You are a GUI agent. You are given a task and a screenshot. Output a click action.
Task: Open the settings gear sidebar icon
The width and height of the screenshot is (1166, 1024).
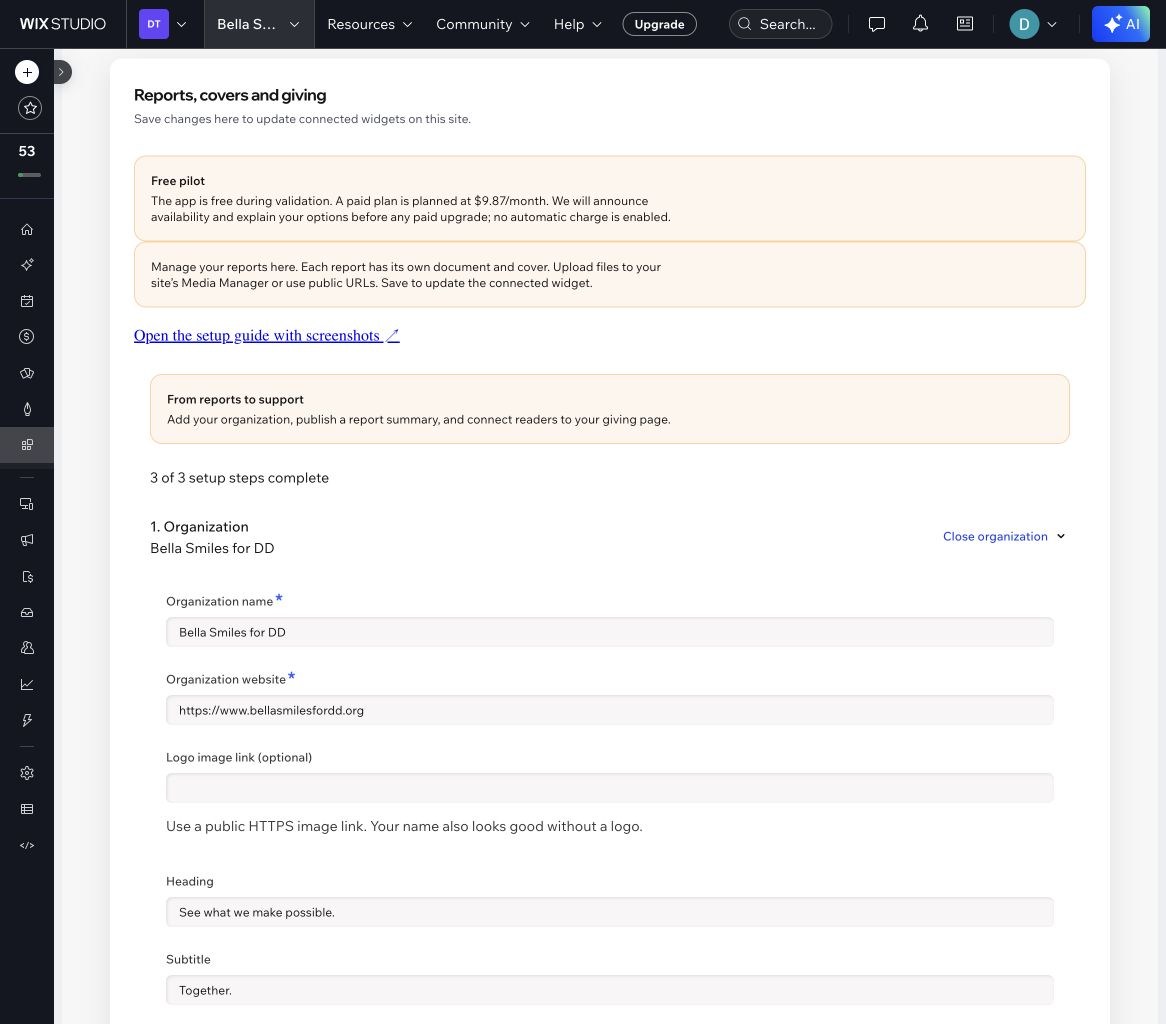[x=27, y=773]
